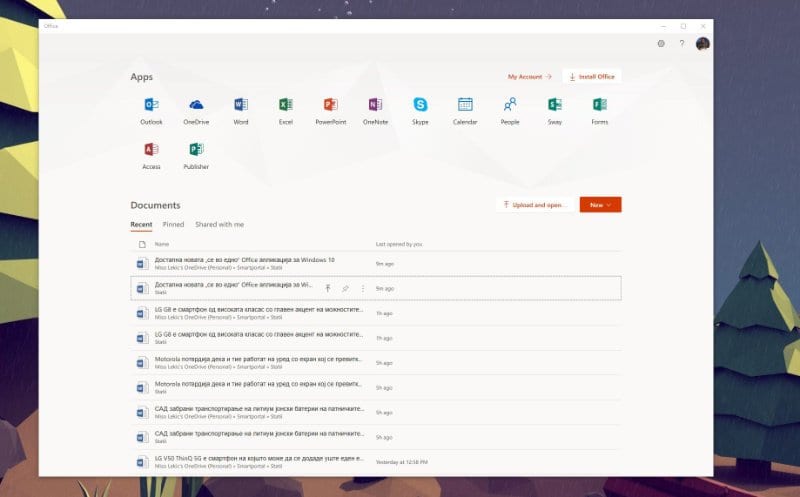
Task: Click the Install Office button
Action: 592,77
